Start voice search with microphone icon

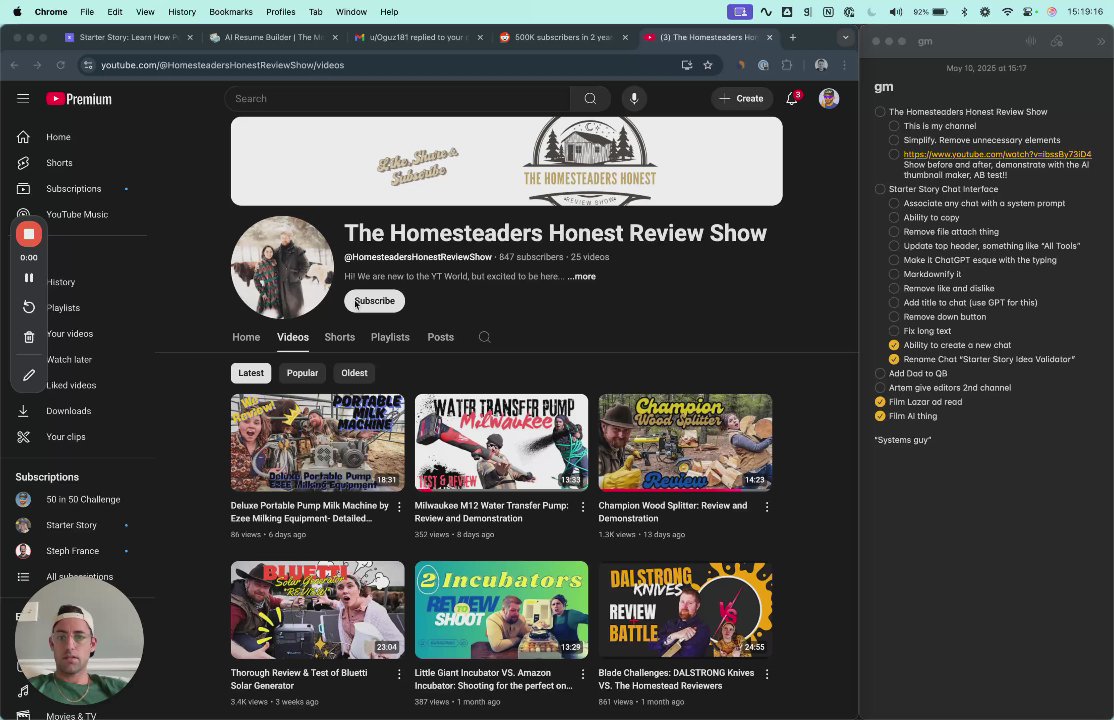634,99
